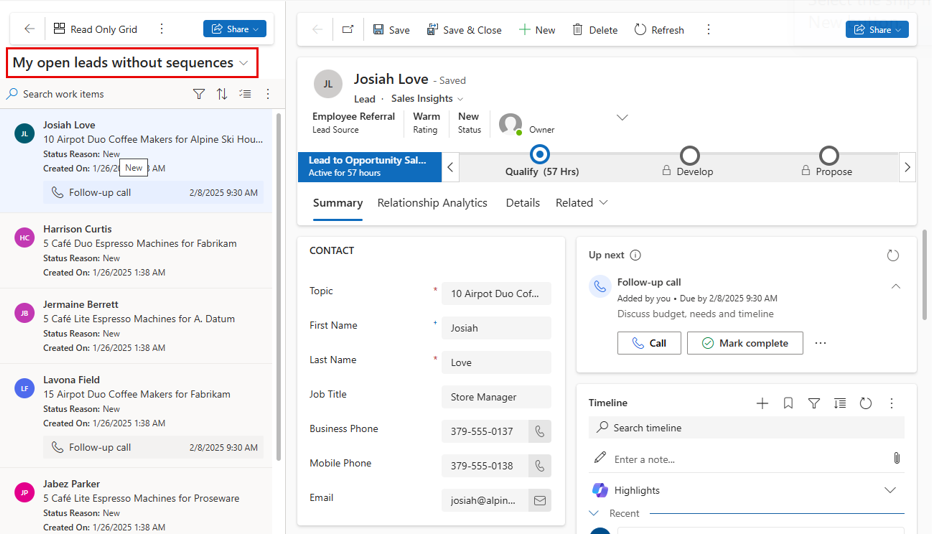Open Timeline filter icon
932x534 pixels.
click(814, 403)
